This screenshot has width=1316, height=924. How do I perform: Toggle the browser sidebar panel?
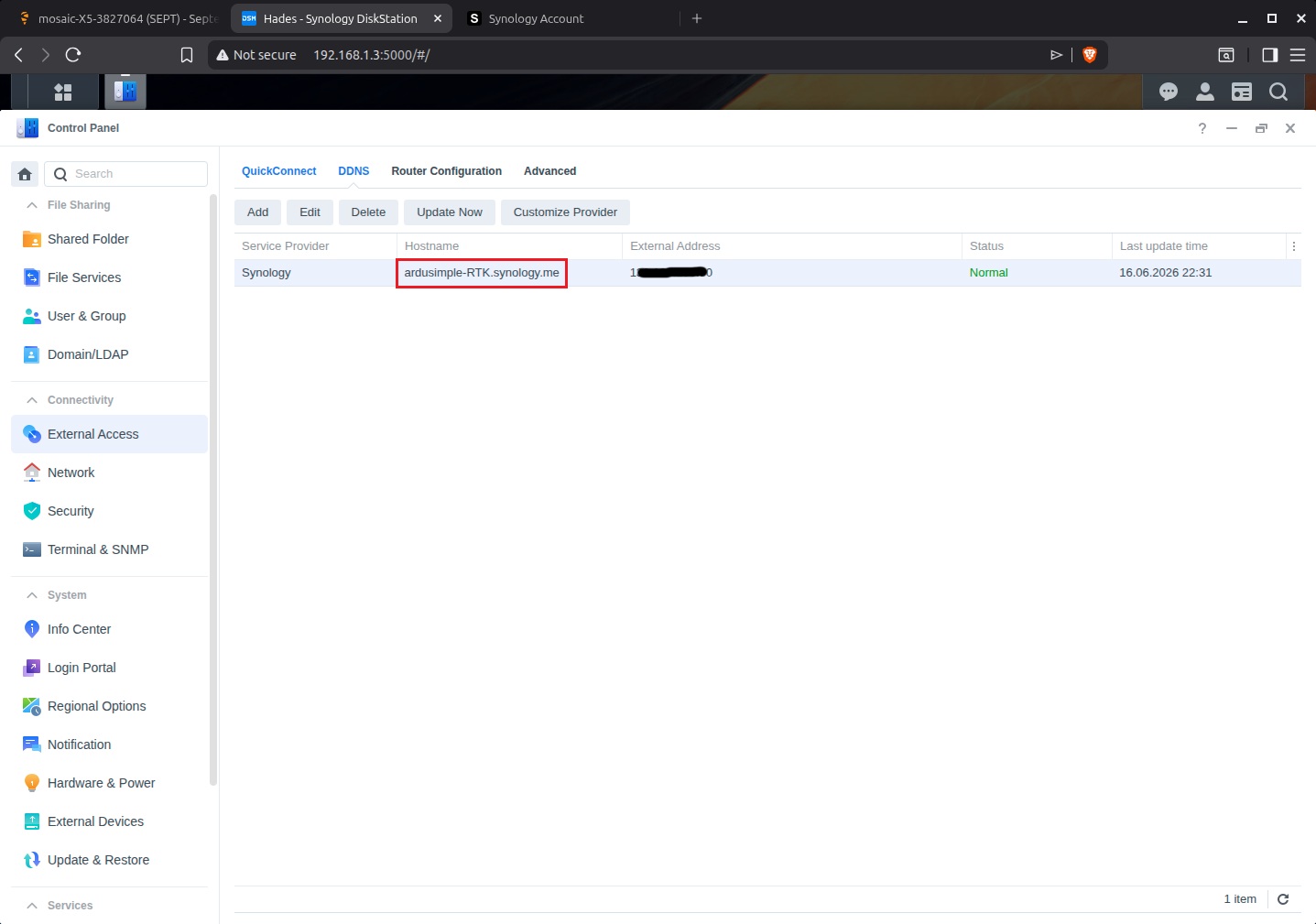(1269, 55)
